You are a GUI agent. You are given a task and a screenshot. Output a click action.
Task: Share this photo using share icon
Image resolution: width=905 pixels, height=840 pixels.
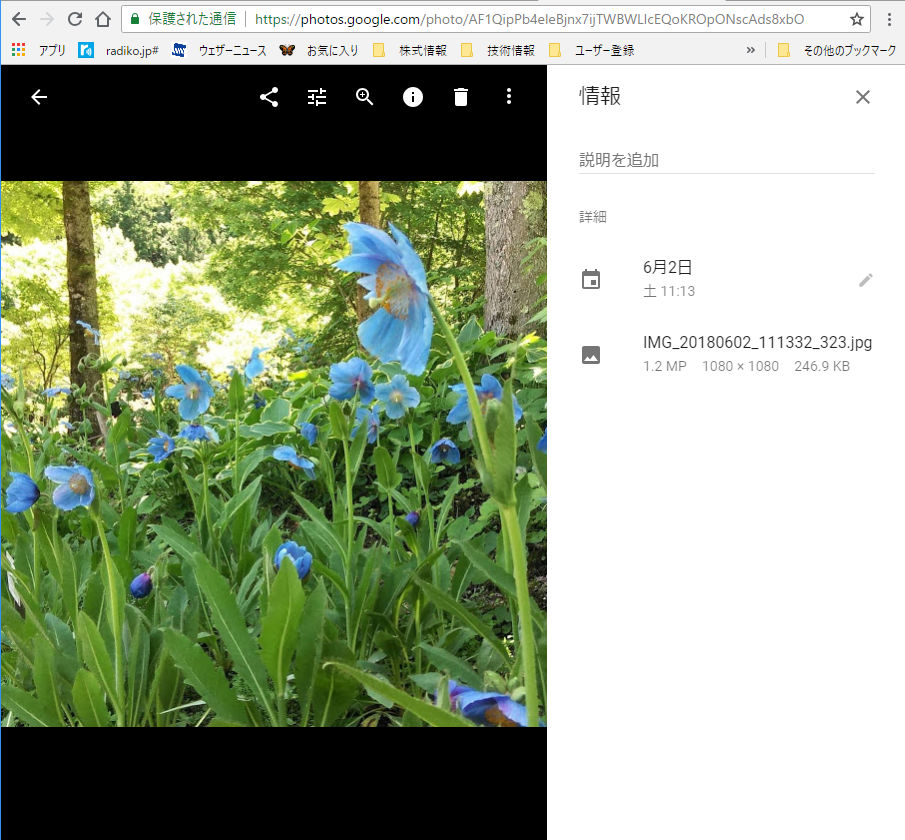(269, 97)
